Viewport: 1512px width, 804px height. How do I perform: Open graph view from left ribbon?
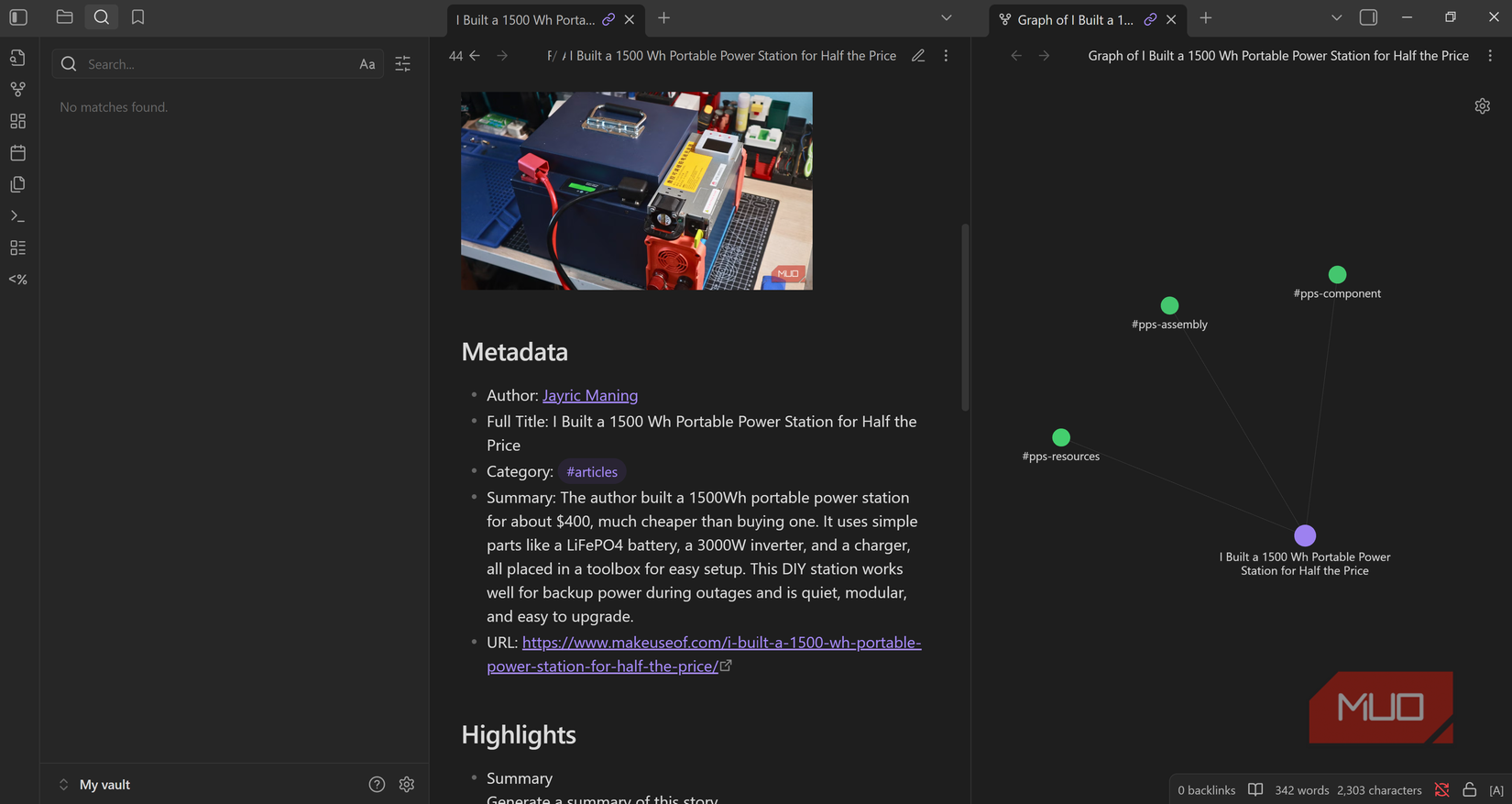coord(17,90)
